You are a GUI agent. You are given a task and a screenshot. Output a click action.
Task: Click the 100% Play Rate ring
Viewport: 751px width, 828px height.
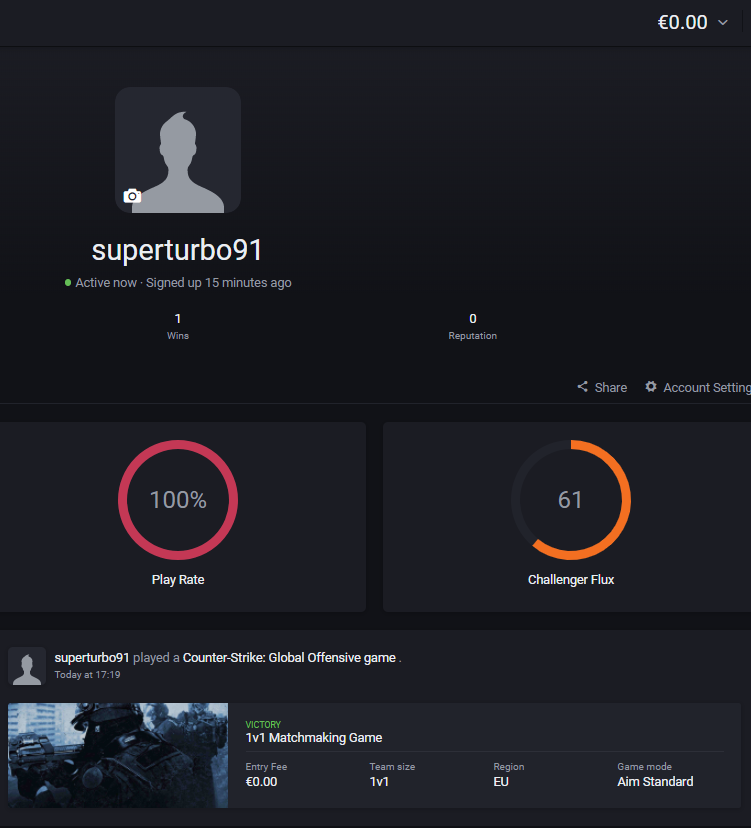178,500
